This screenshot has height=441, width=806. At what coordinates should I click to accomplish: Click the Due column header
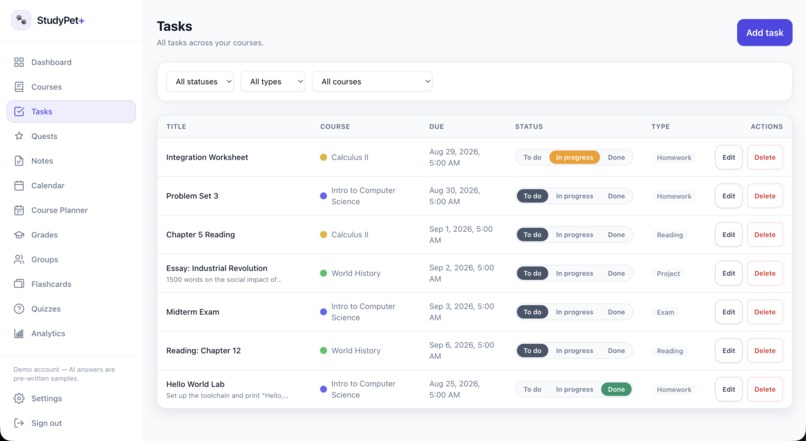[436, 126]
